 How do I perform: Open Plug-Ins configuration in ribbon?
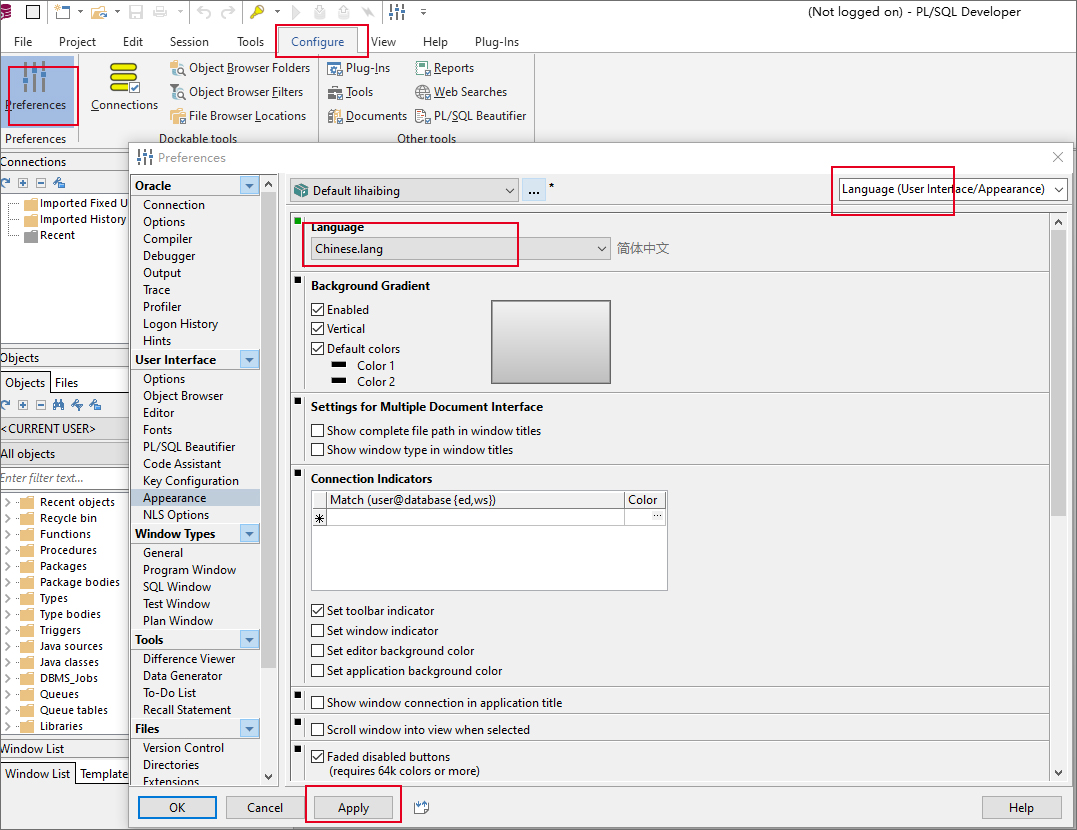[359, 68]
